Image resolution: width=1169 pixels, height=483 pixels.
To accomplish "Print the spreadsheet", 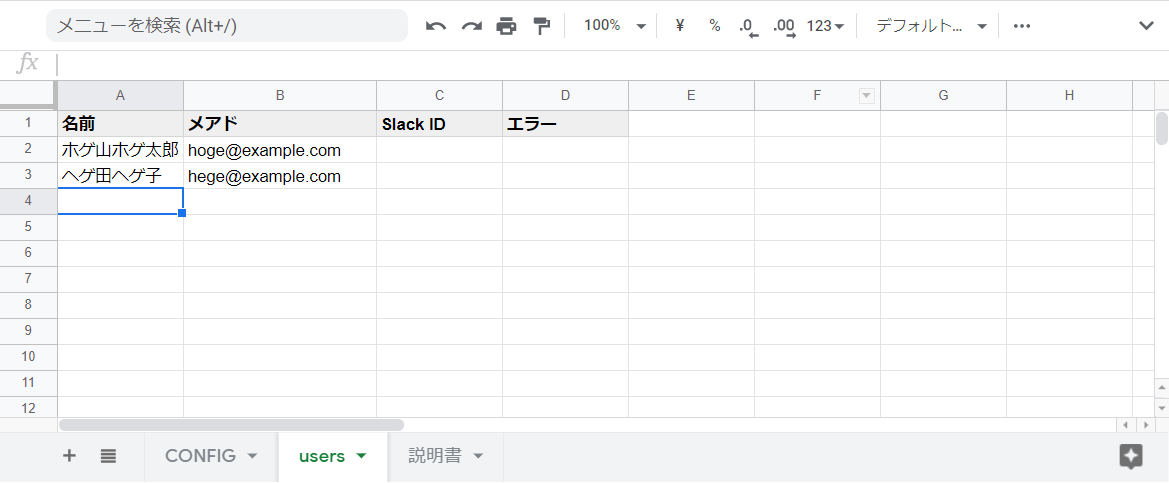I will coord(506,26).
